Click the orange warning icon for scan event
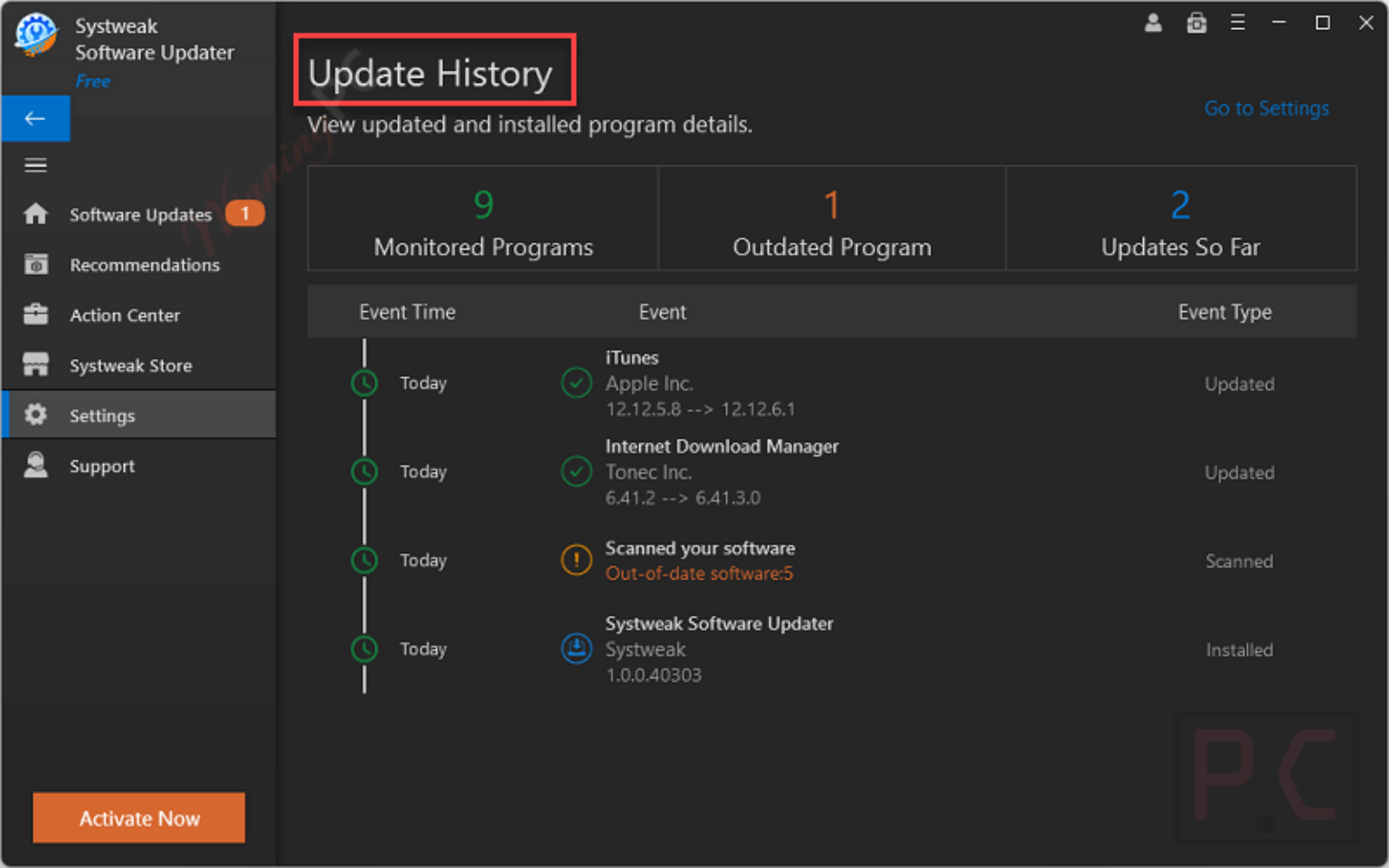 point(576,560)
